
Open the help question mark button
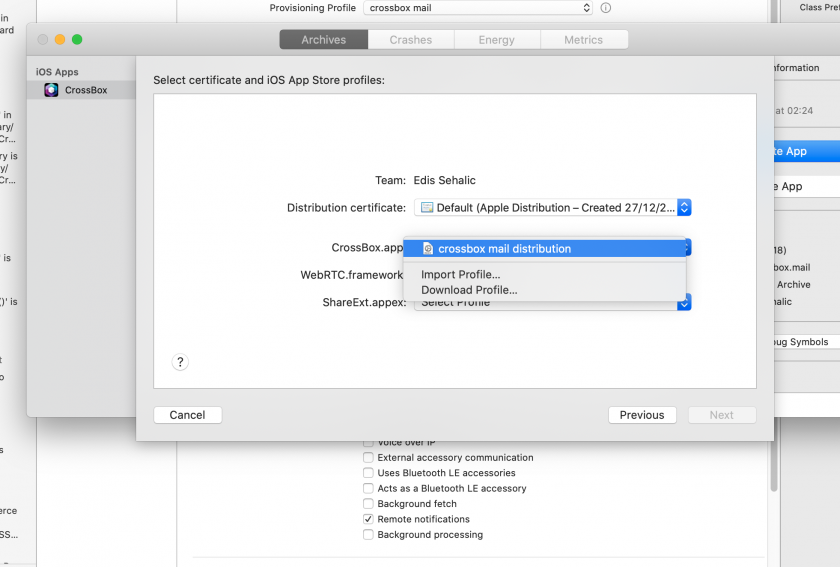[180, 362]
